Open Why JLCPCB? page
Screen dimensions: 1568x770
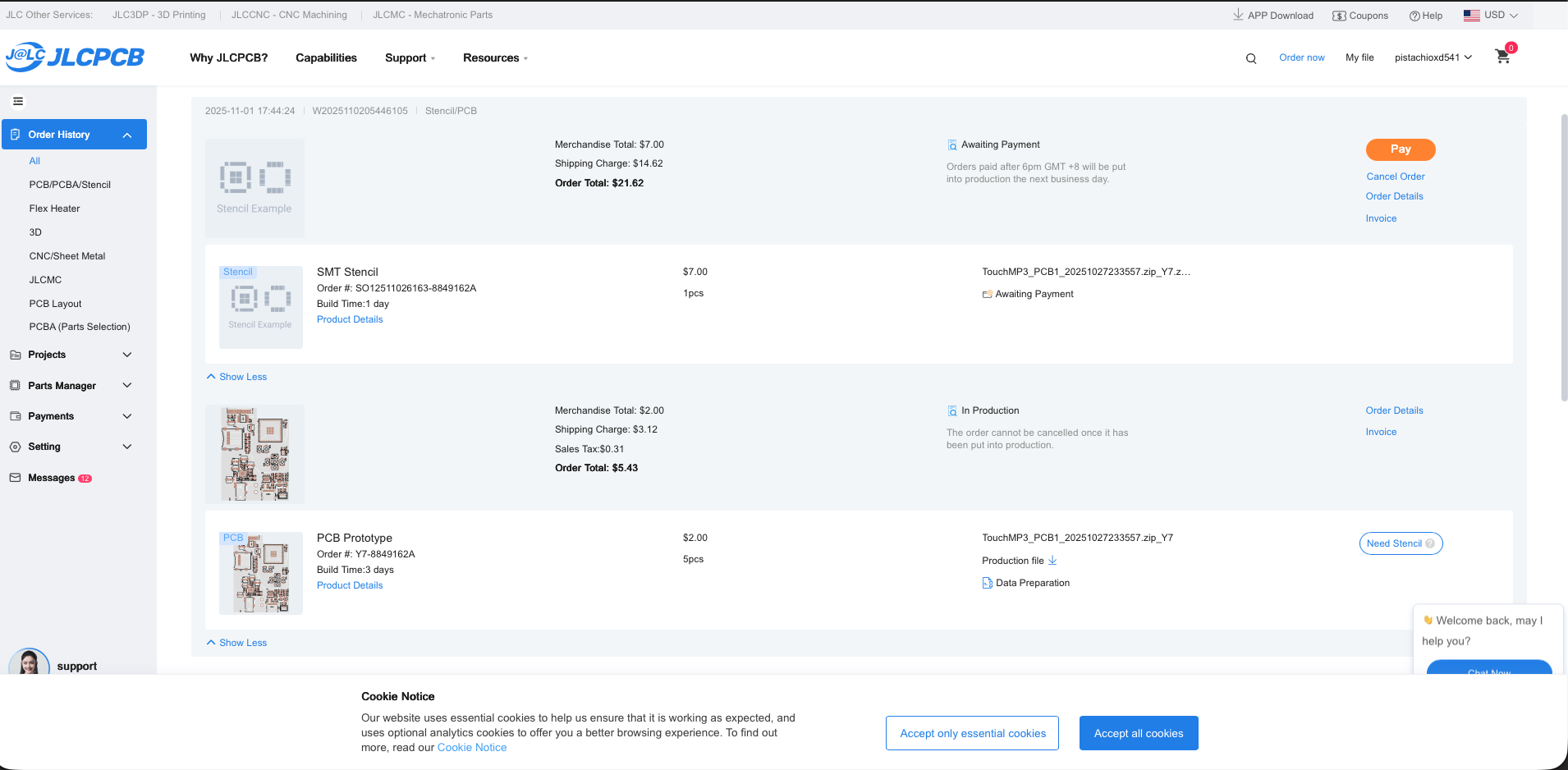[x=229, y=57]
